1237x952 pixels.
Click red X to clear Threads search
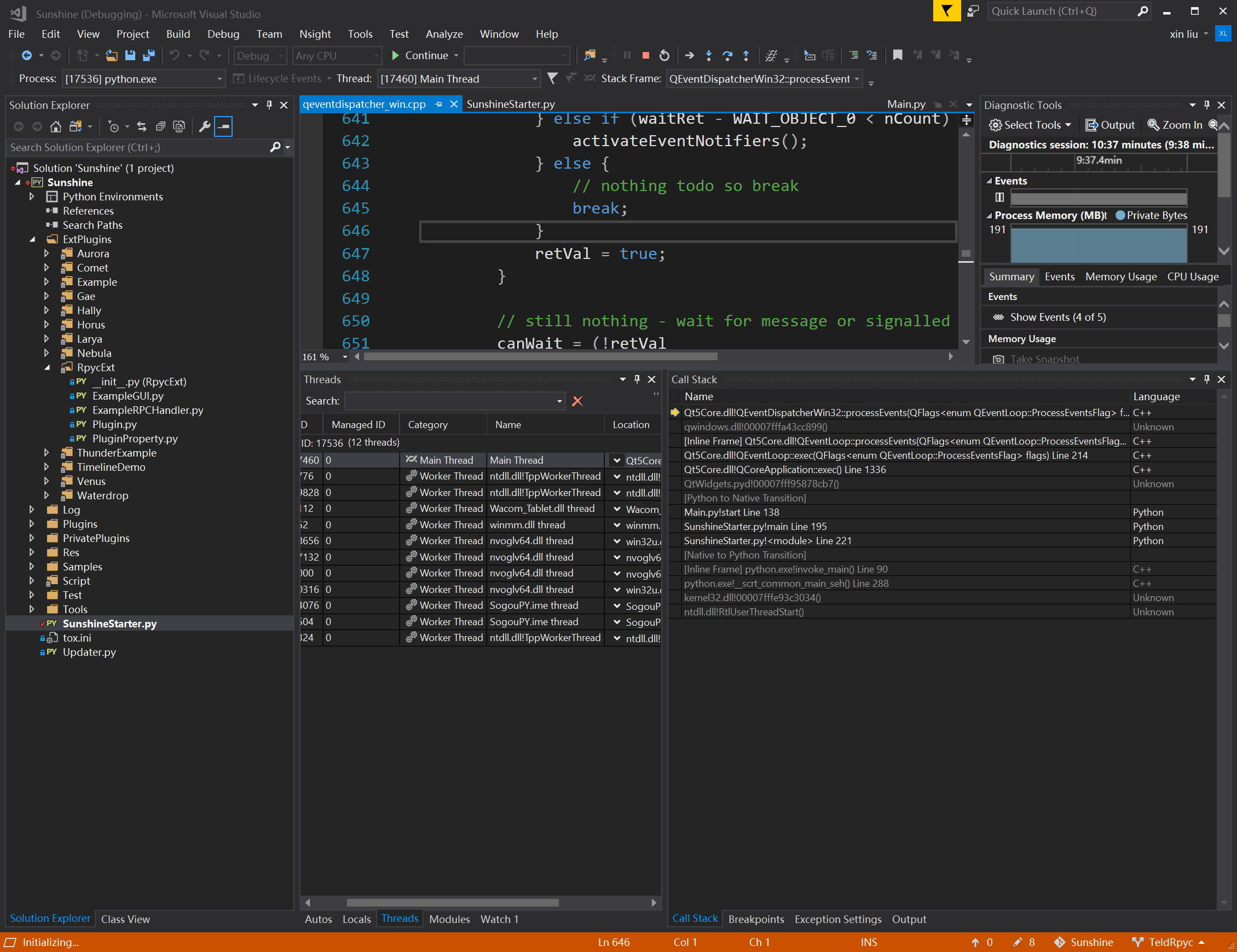pyautogui.click(x=577, y=401)
